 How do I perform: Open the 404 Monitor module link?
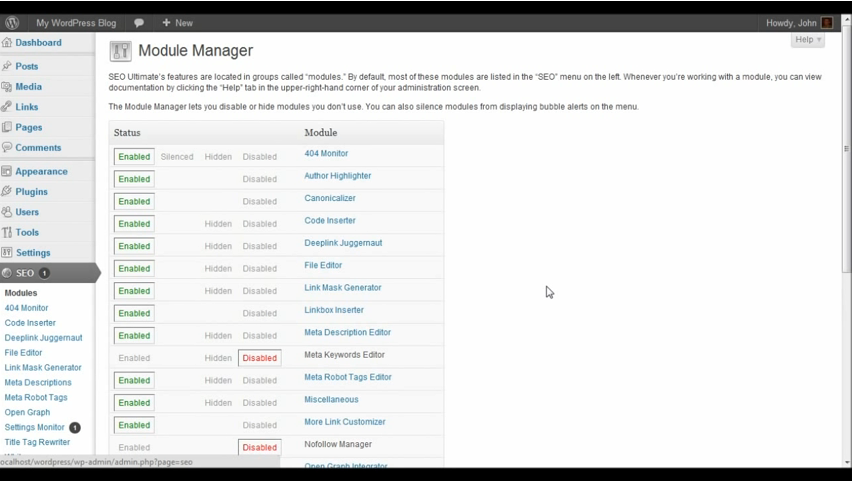(x=326, y=153)
